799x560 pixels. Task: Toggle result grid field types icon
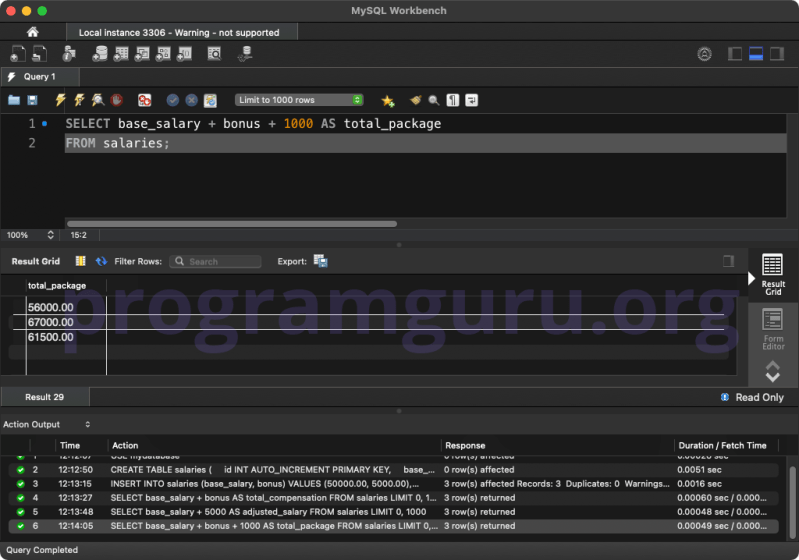(81, 261)
